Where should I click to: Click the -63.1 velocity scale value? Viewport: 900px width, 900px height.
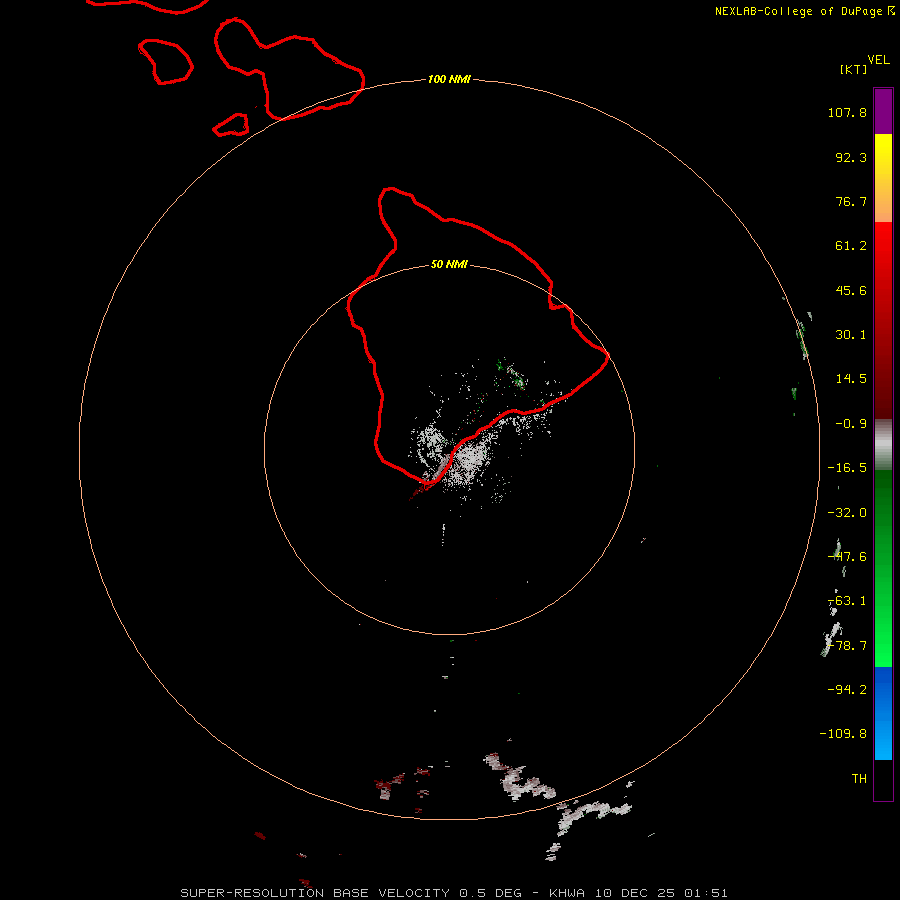847,601
